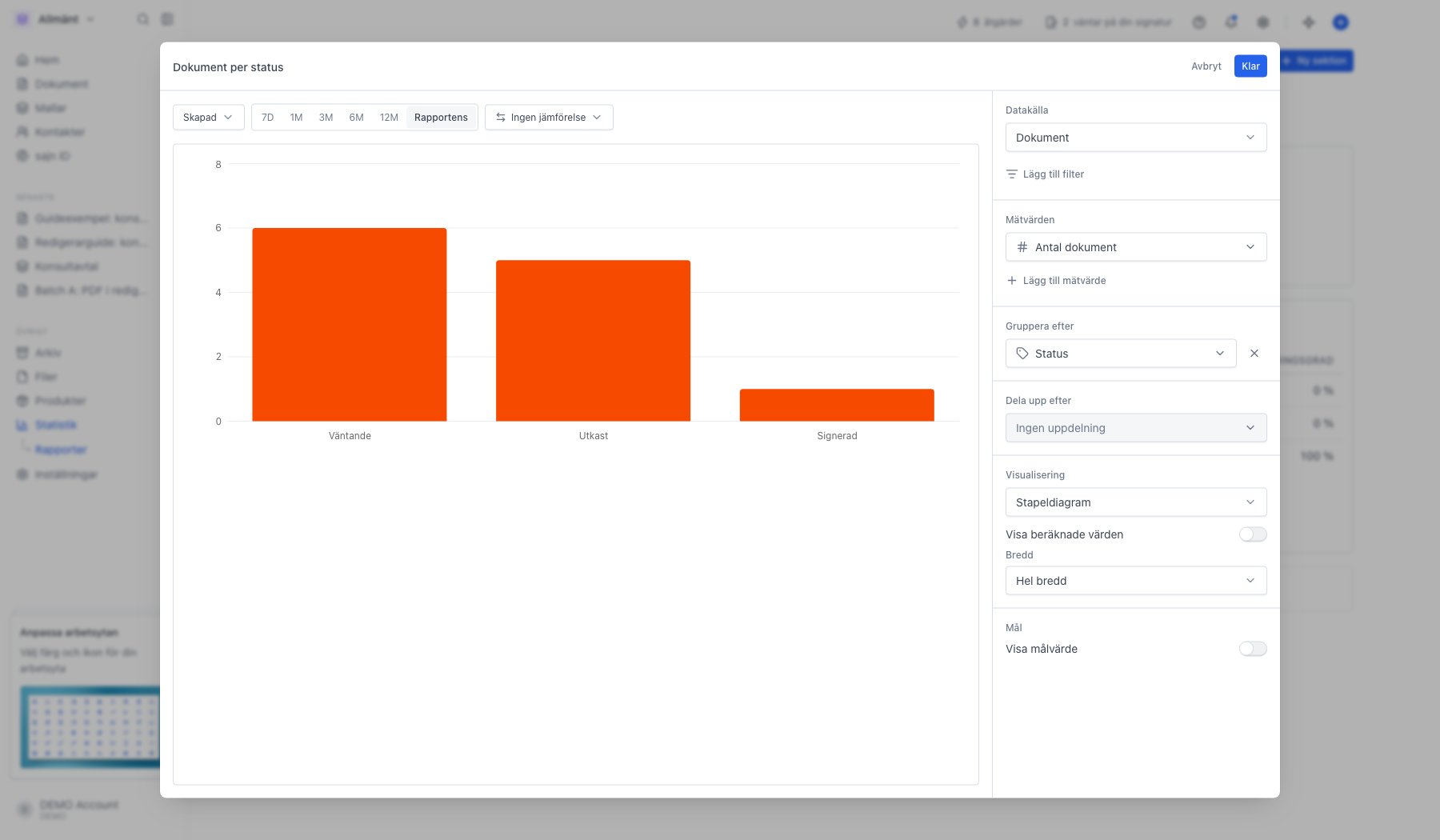Click the Statistik icon in the background sidebar
The width and height of the screenshot is (1440, 840).
[23, 425]
